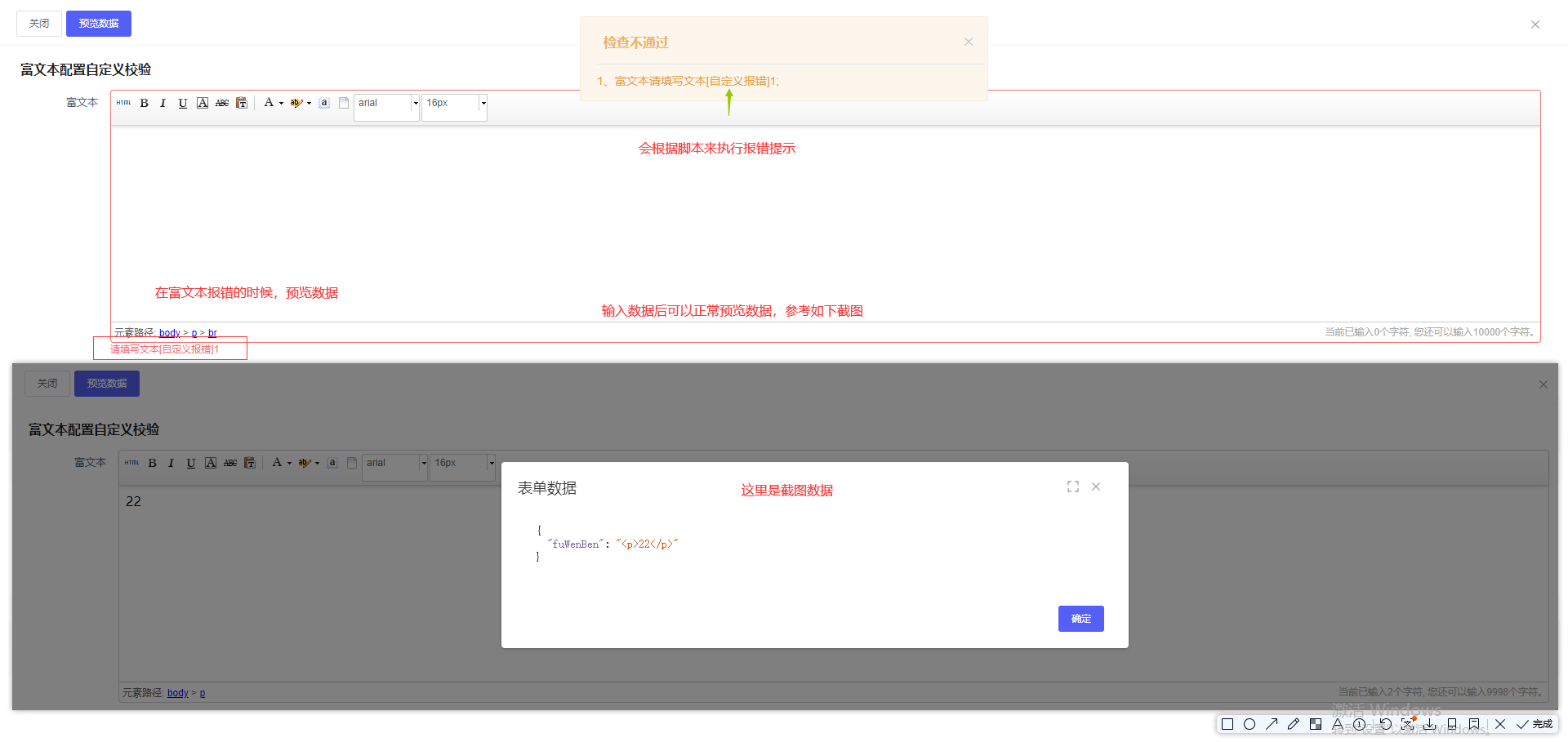This screenshot has width=1568, height=742.
Task: Click the highlight color marker in upper toolbar
Action: (296, 103)
